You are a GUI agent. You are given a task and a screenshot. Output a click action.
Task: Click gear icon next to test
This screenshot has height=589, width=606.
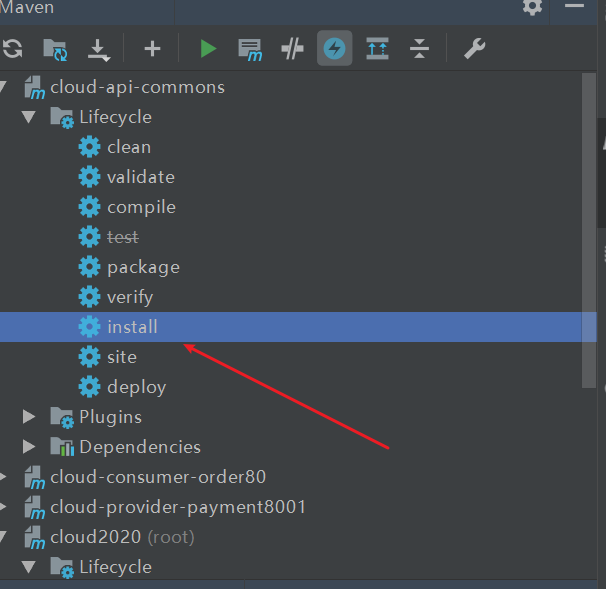coord(89,237)
